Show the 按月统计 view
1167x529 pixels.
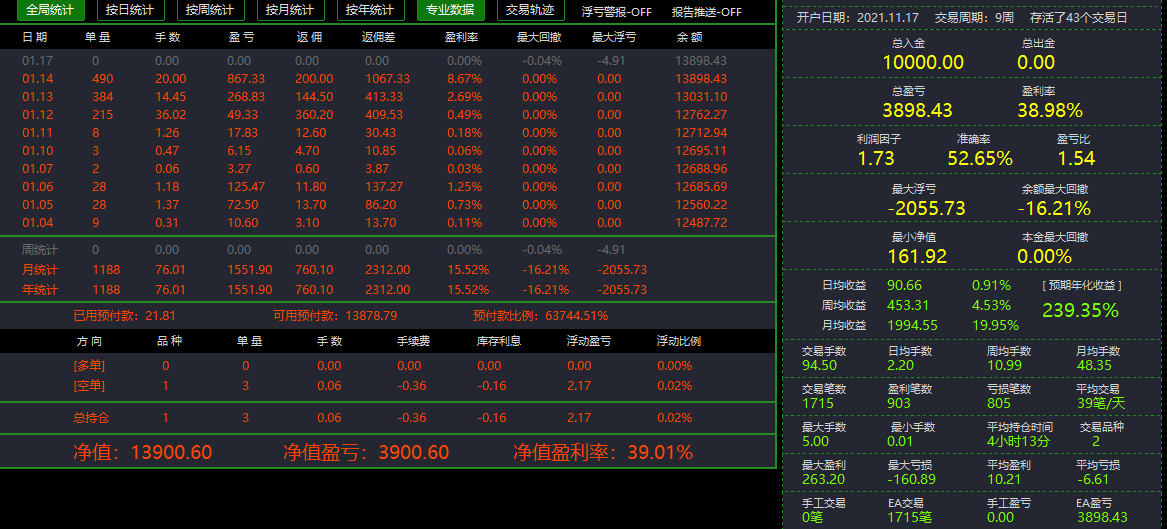(x=290, y=10)
